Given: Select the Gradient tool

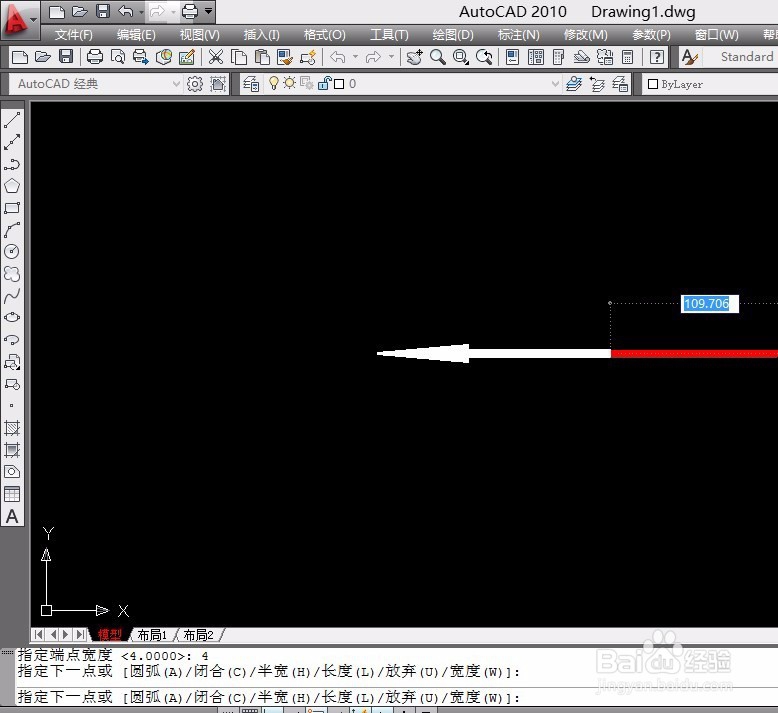Looking at the screenshot, I should click(x=12, y=450).
